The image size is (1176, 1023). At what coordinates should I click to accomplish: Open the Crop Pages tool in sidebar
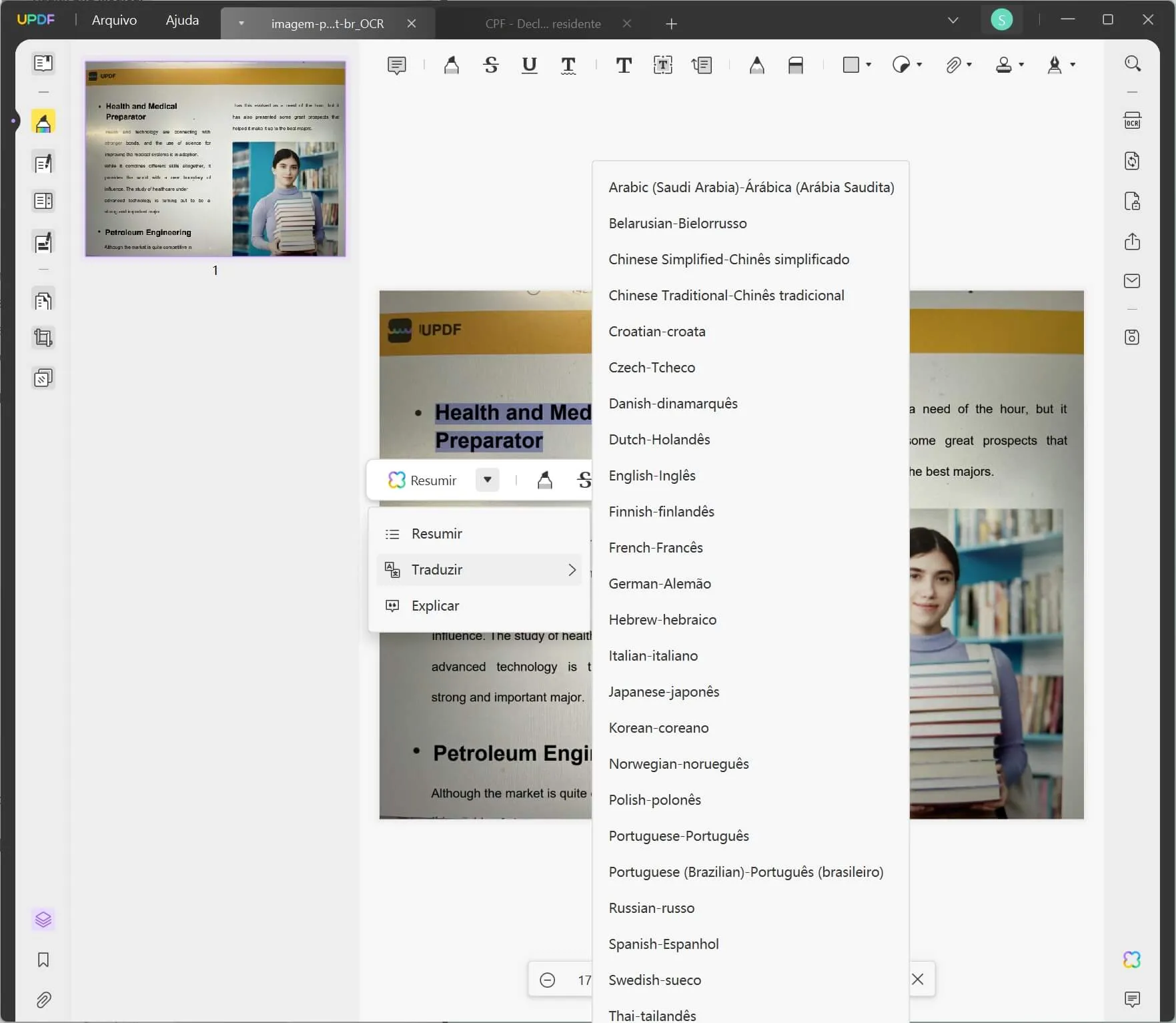pos(43,338)
